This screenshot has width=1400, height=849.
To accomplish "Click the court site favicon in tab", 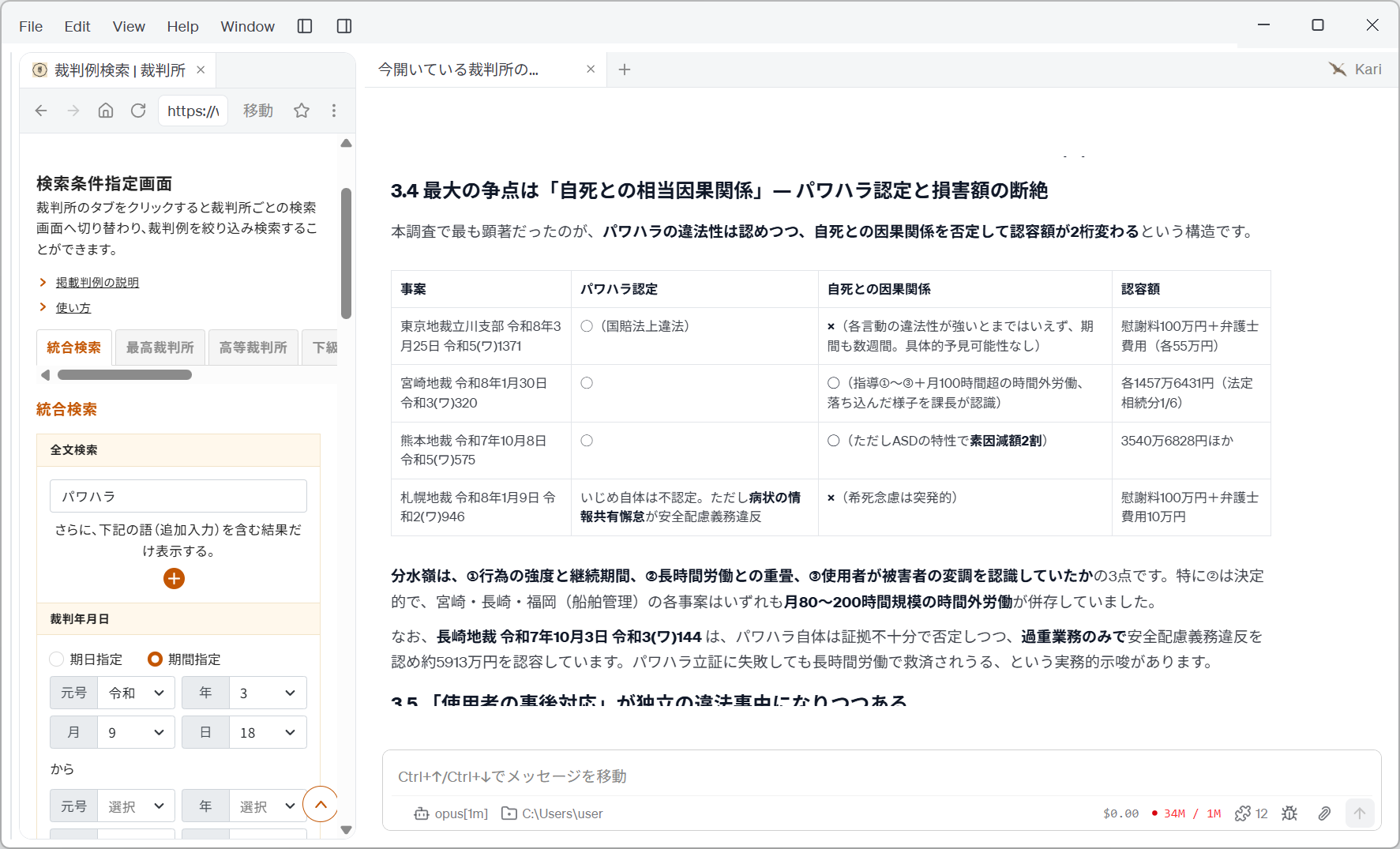I will click(x=39, y=69).
